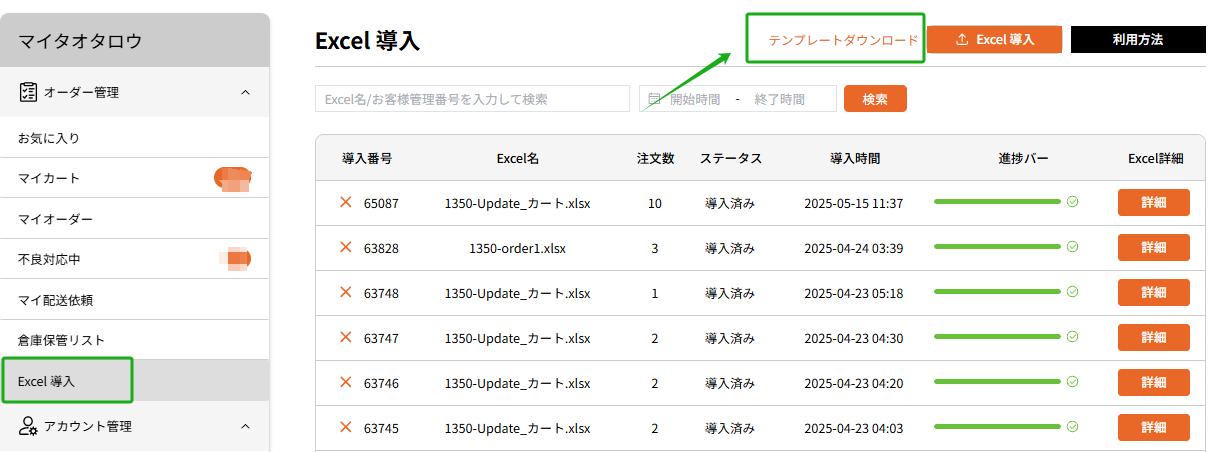Click the timestamp 2025-05-15 11:37

[x=854, y=203]
